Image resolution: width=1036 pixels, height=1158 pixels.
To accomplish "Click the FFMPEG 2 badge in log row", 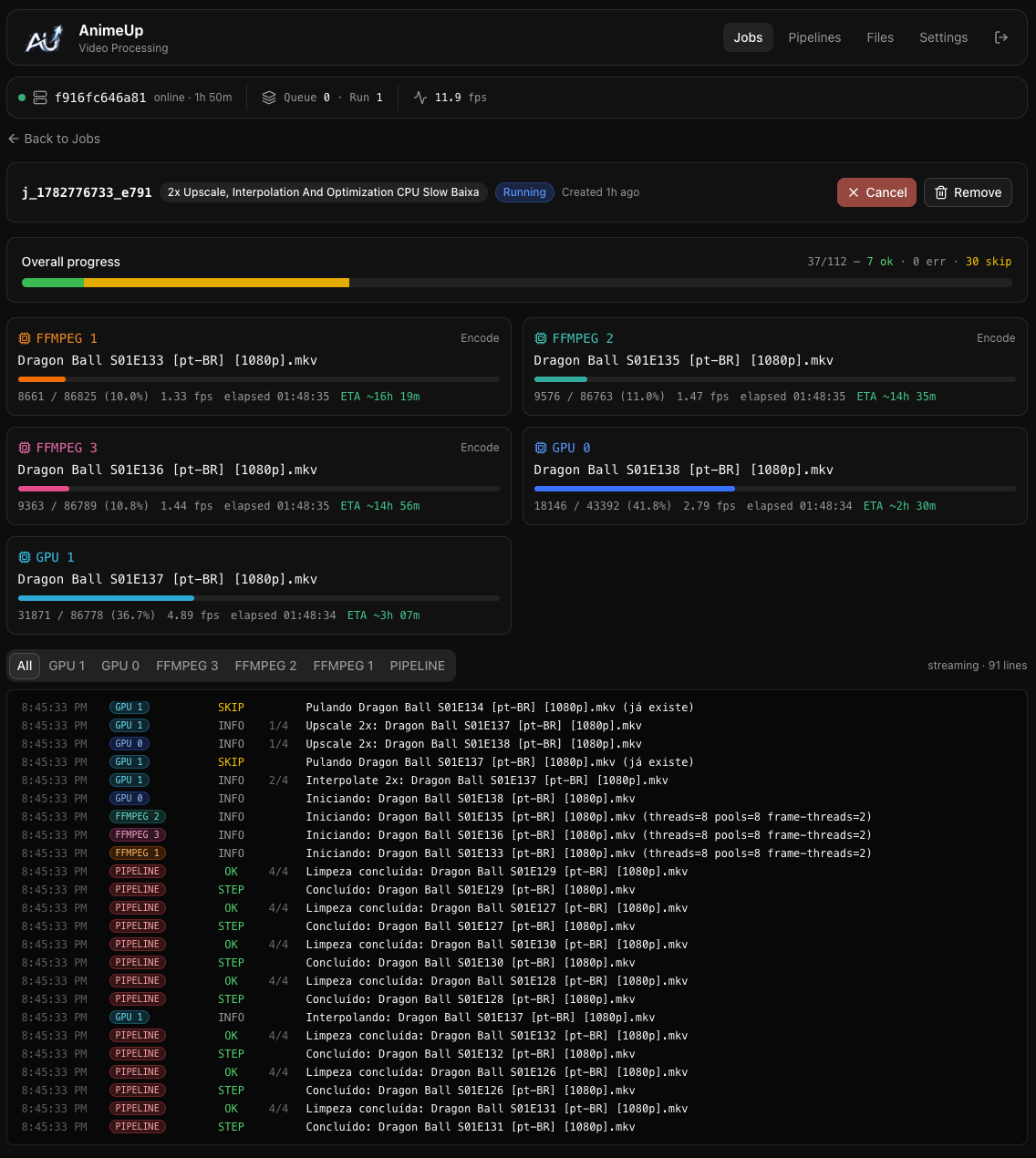I will (x=138, y=817).
